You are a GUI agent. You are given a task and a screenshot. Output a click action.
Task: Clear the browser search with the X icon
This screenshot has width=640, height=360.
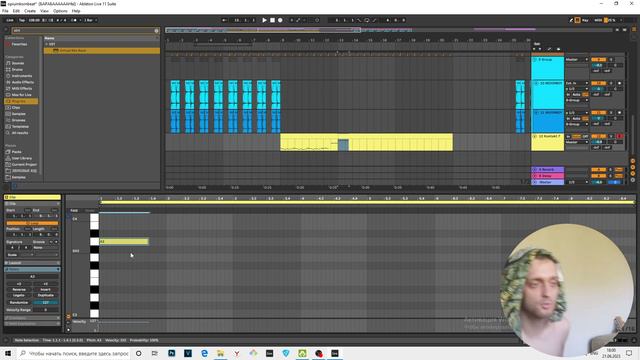click(156, 31)
